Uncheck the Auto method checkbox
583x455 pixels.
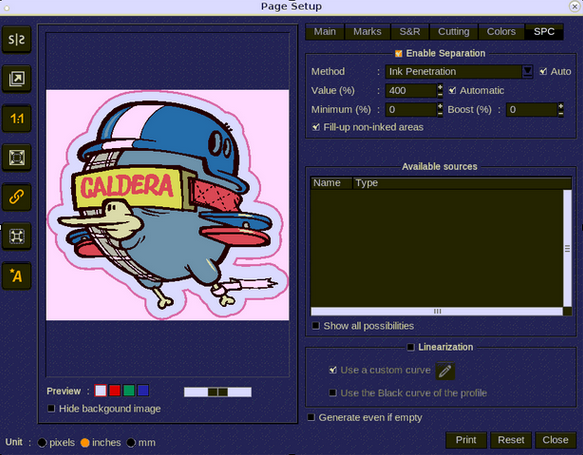click(543, 71)
